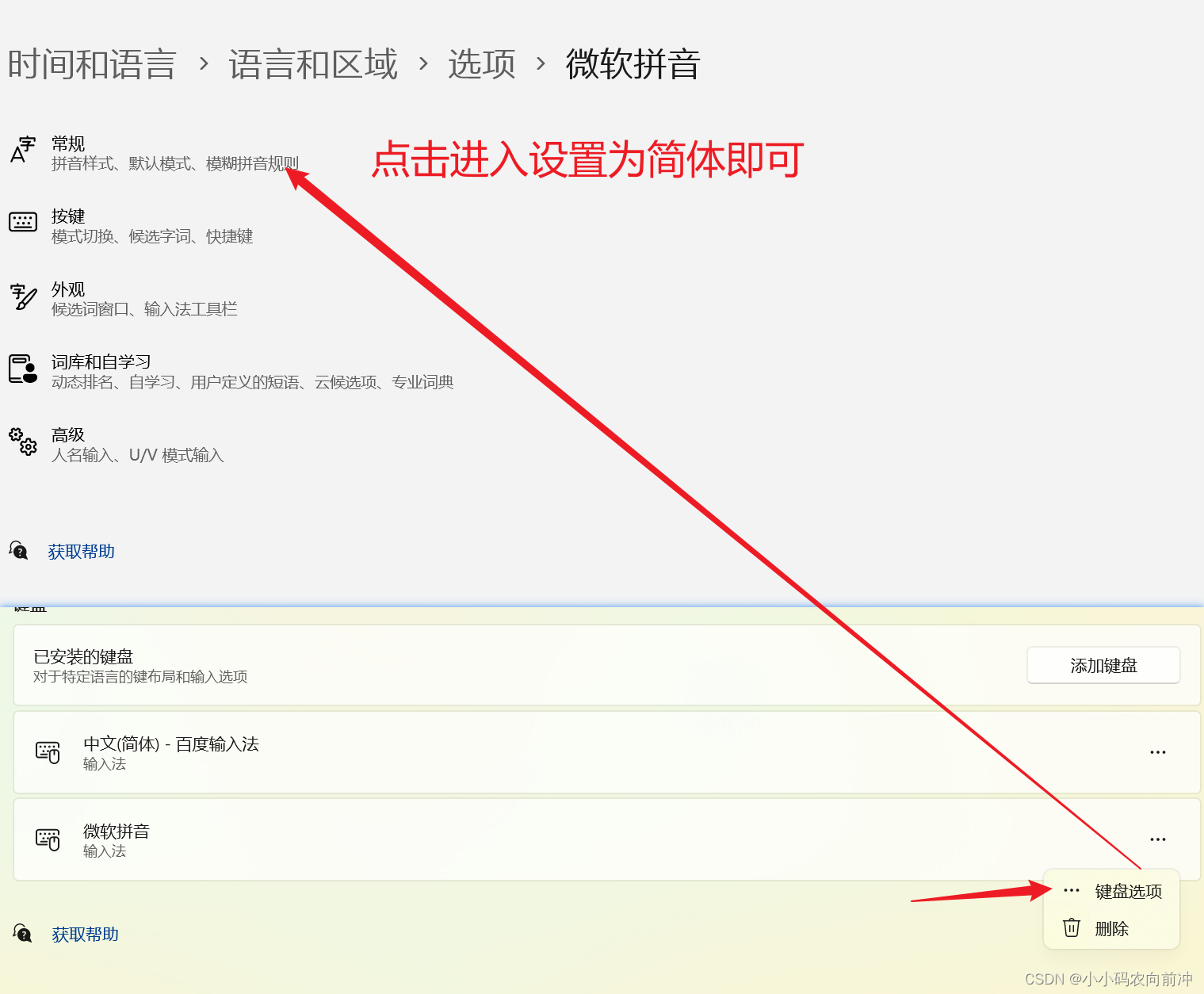Click the help icon beside lower 获取帮助

coord(22,933)
